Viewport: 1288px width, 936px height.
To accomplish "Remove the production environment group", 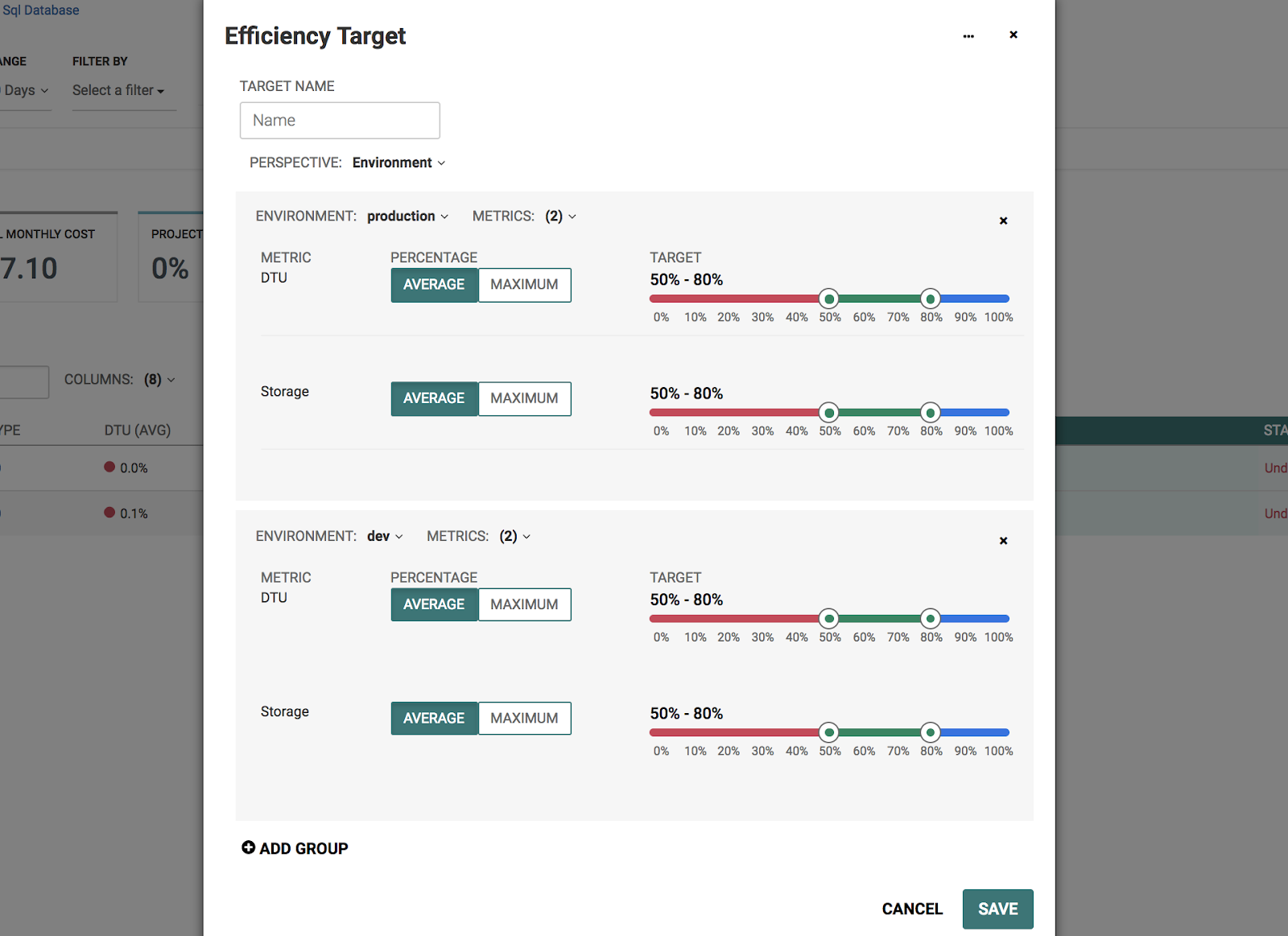I will [1003, 221].
